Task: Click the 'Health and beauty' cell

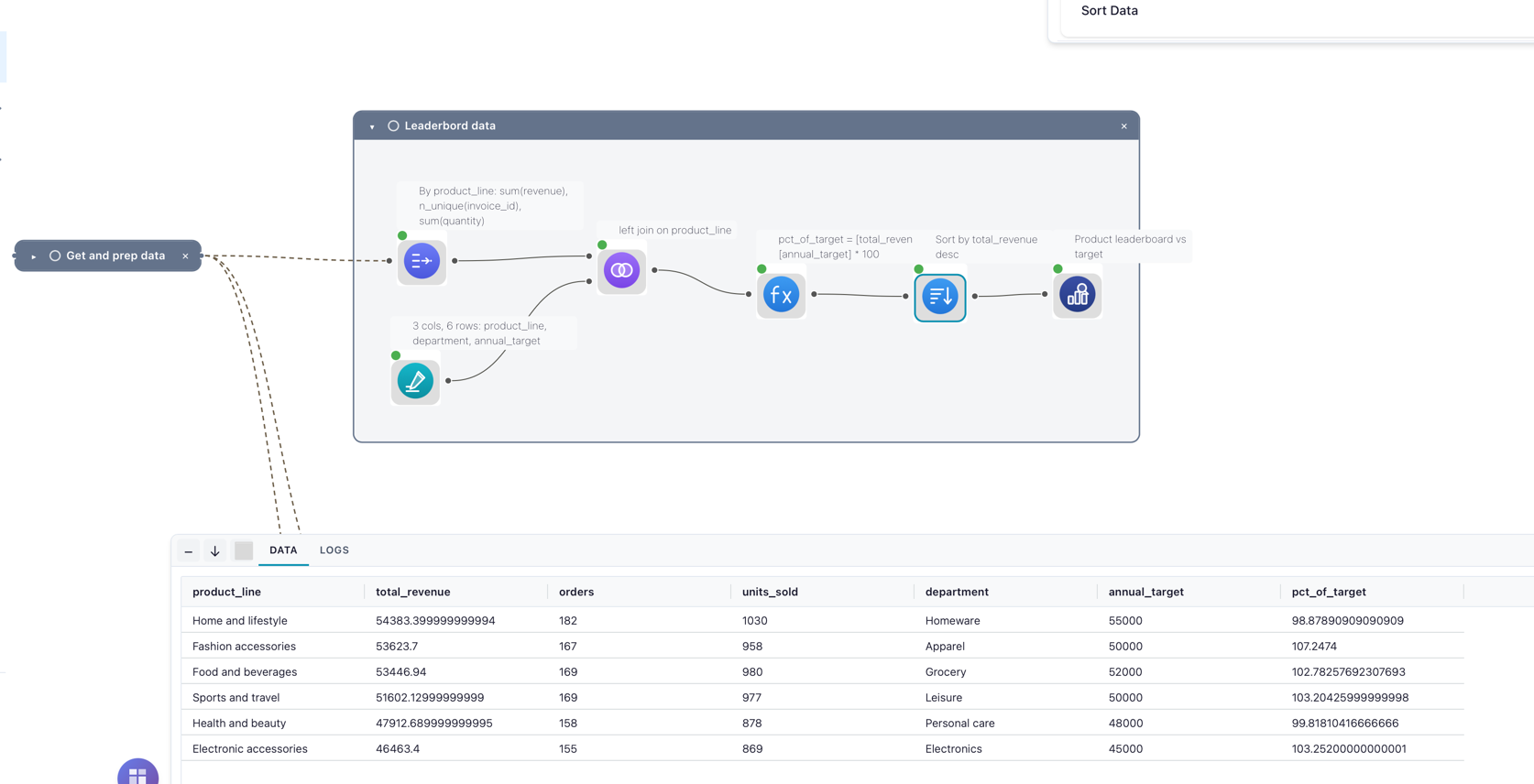Action: (x=239, y=723)
